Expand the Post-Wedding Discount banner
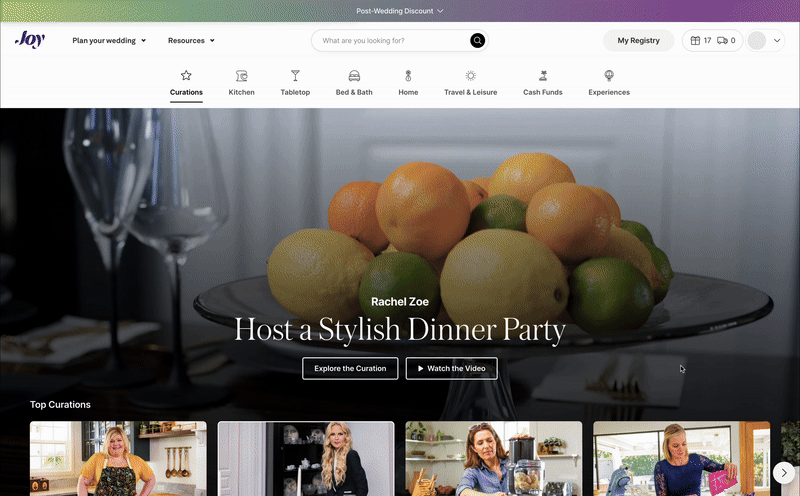 point(399,11)
